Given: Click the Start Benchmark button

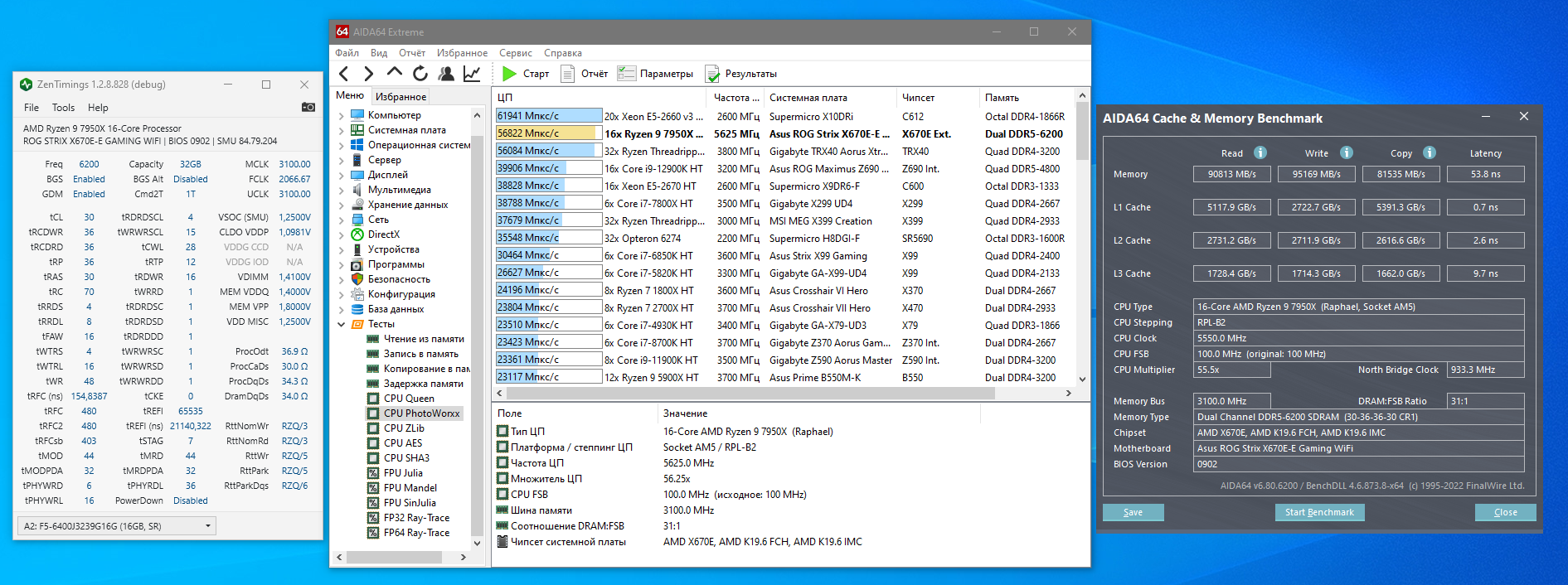Looking at the screenshot, I should tap(1319, 512).
